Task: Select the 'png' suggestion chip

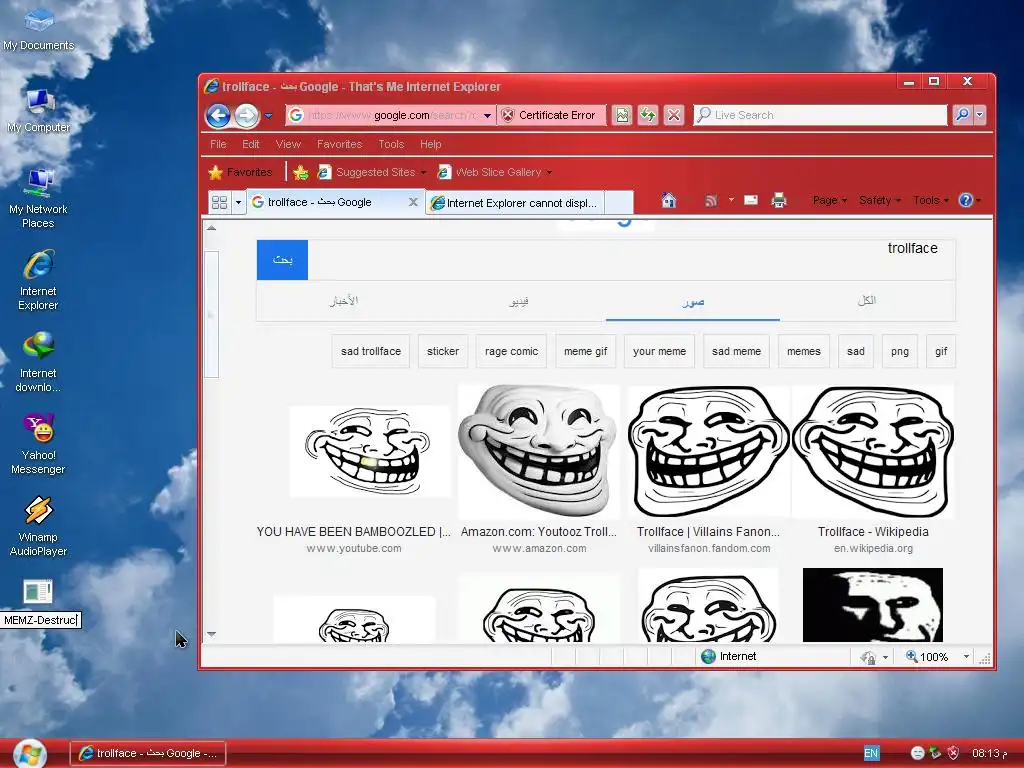Action: click(x=900, y=351)
